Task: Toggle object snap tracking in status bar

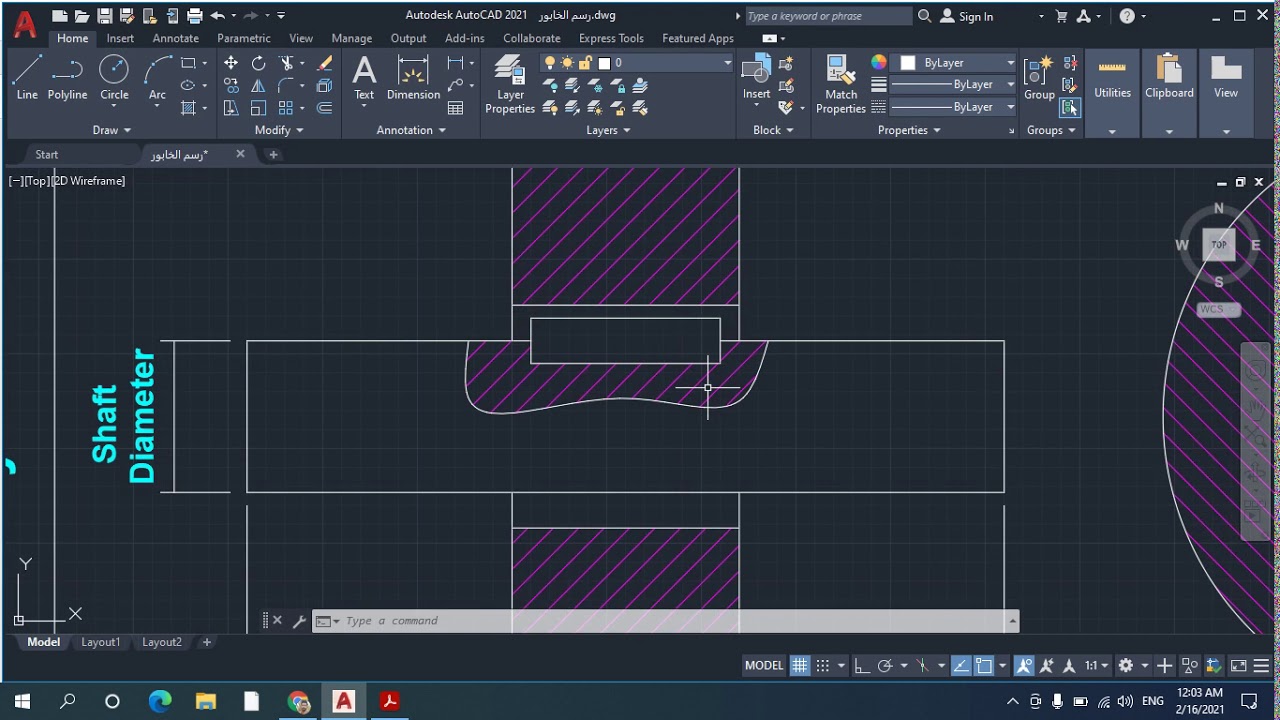Action: pyautogui.click(x=961, y=666)
